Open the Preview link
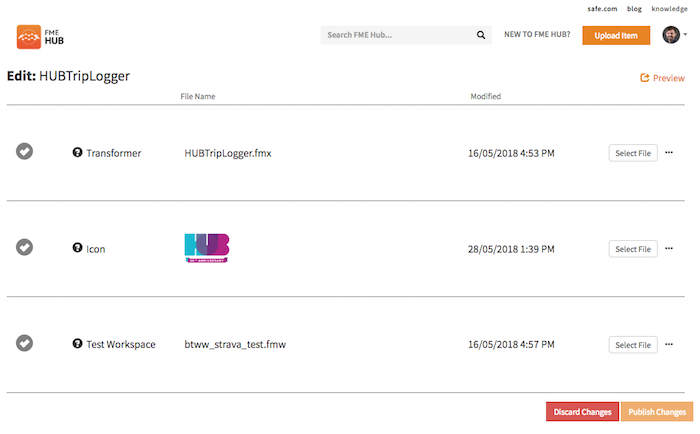The width and height of the screenshot is (700, 434). coord(662,78)
